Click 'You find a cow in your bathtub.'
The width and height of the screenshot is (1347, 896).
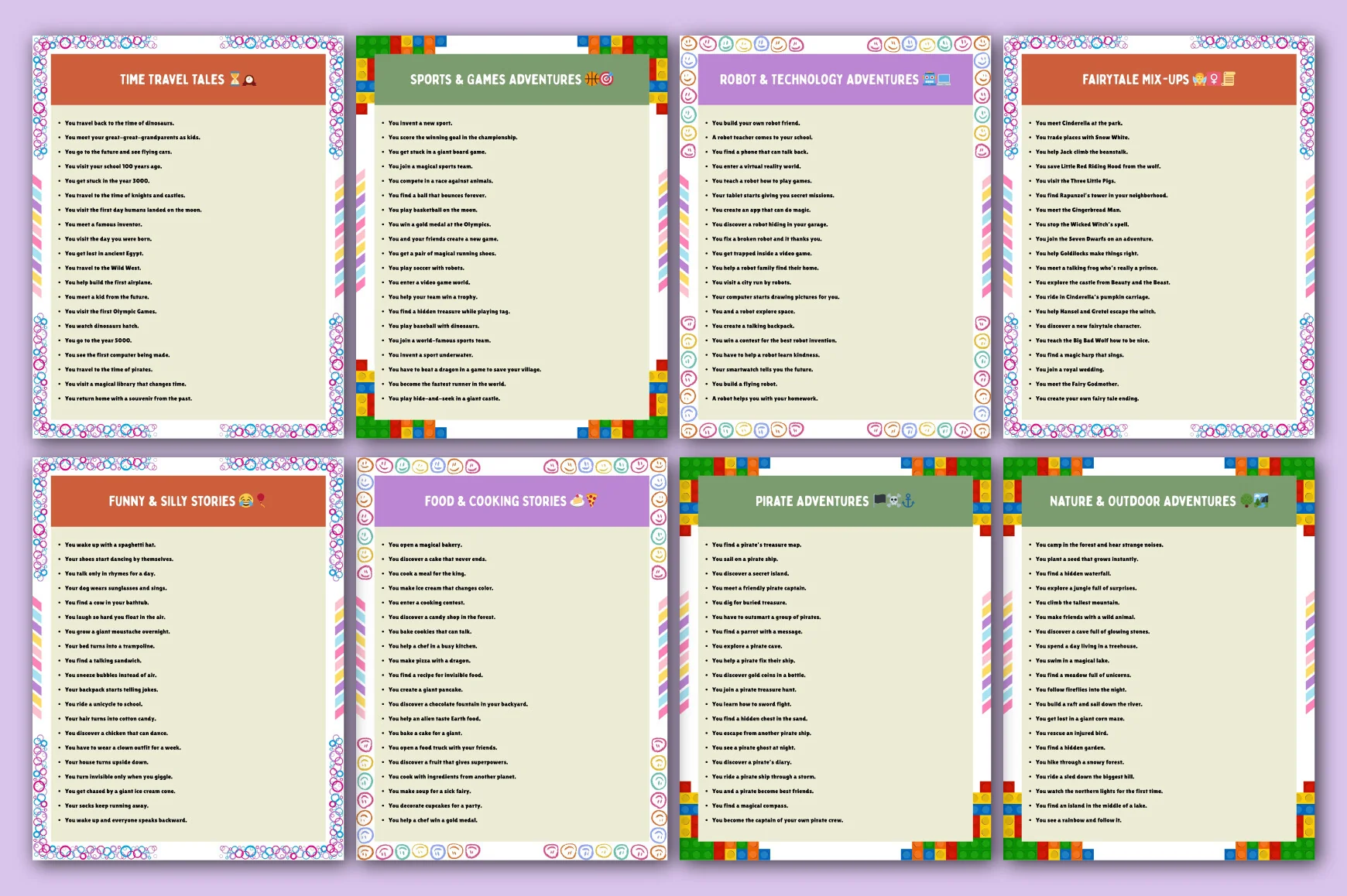pos(107,603)
